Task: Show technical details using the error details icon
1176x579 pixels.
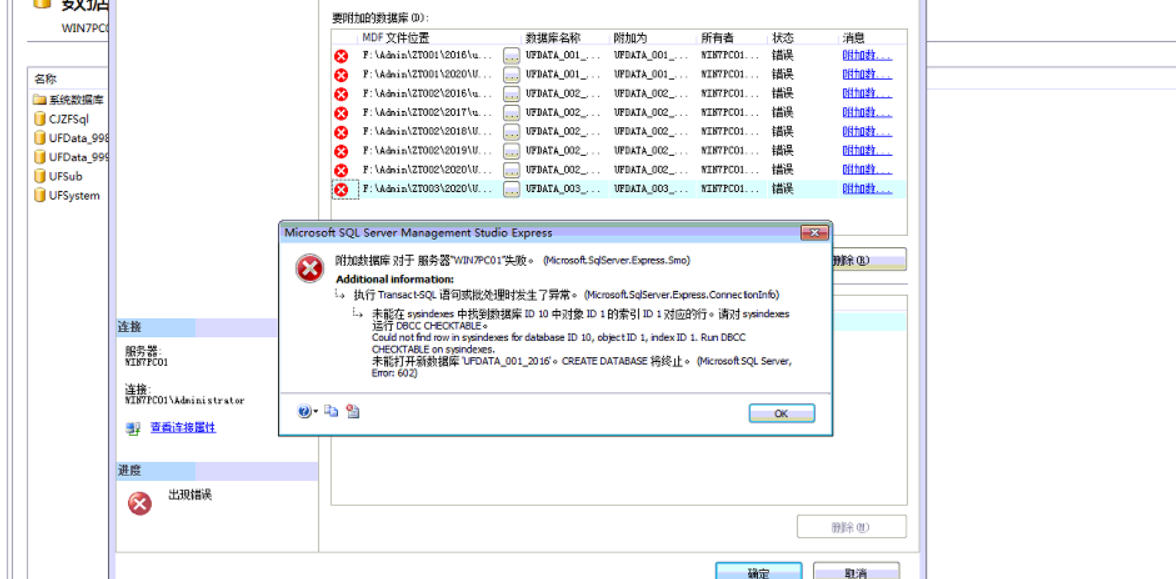Action: coord(353,411)
